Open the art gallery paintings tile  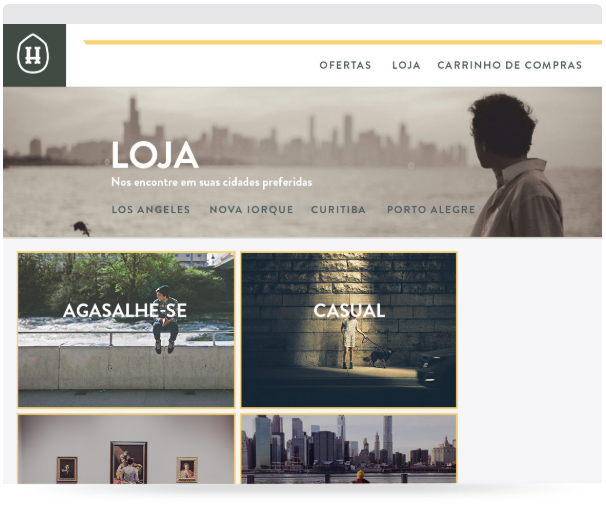pyautogui.click(x=126, y=449)
